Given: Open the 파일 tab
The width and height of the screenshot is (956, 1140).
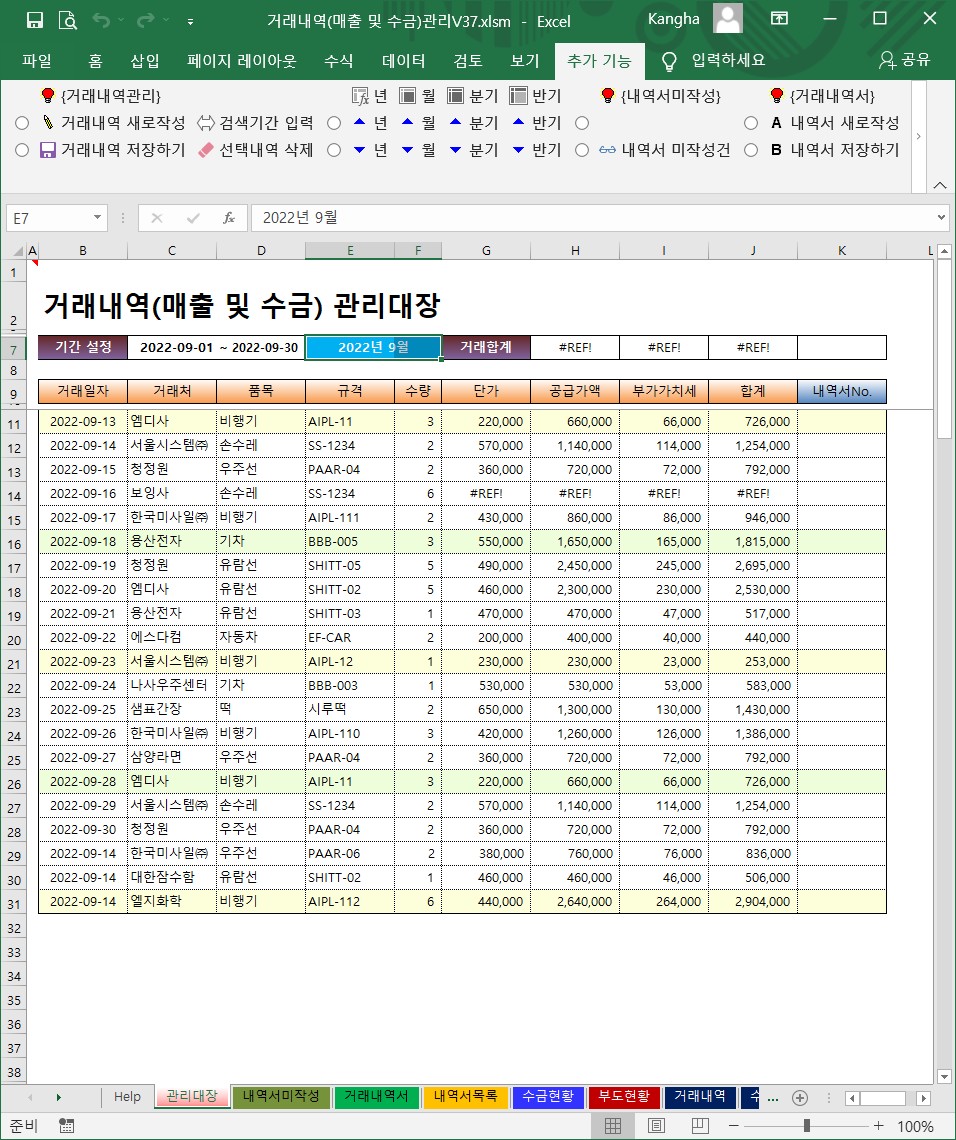Looking at the screenshot, I should pos(36,60).
